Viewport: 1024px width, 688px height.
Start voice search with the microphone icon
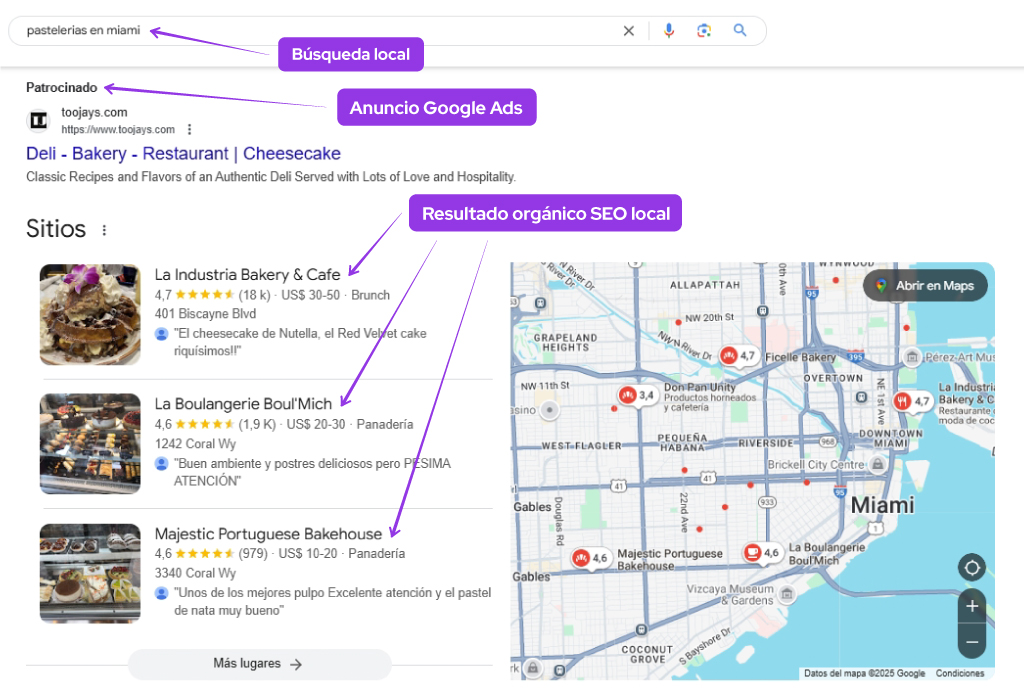click(x=669, y=31)
